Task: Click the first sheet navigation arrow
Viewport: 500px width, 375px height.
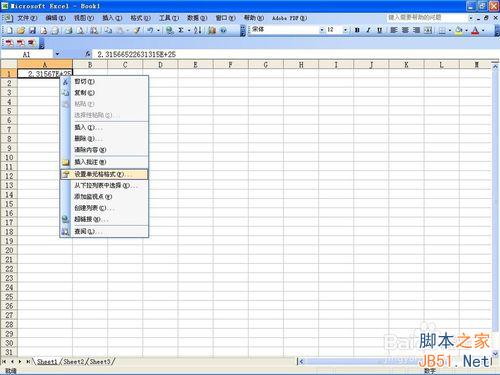Action: click(x=4, y=361)
